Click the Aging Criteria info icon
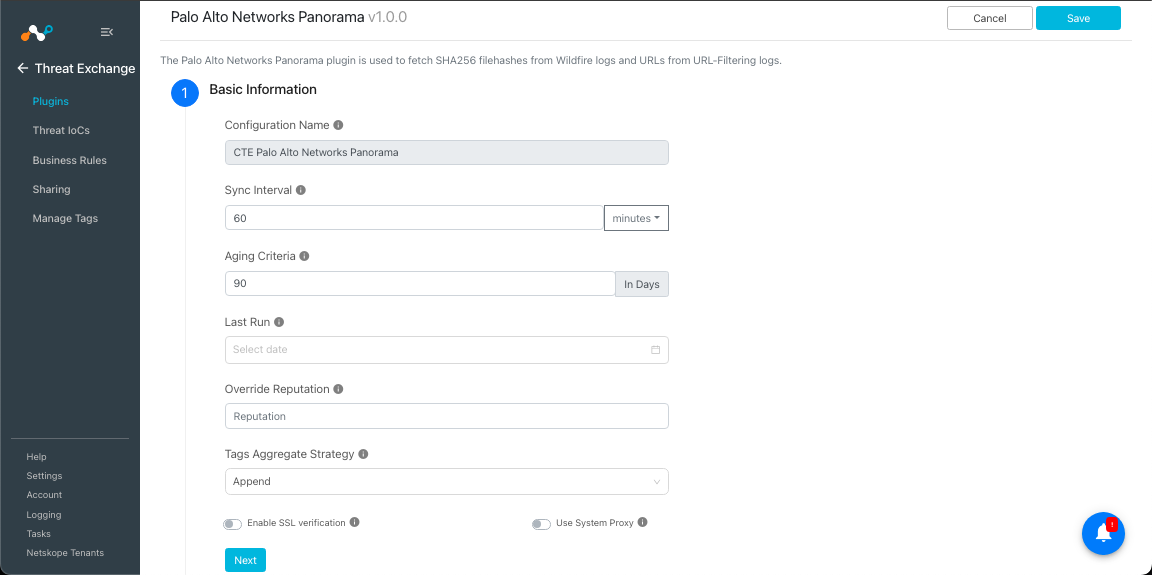Screen dimensions: 1152x575 (304, 256)
